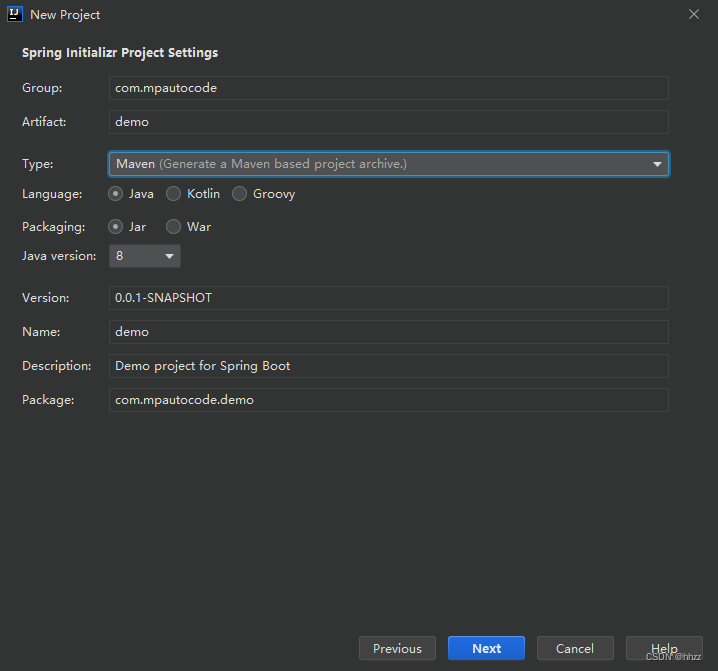Viewport: 718px width, 671px height.
Task: Click the Artifact input field
Action: (389, 122)
